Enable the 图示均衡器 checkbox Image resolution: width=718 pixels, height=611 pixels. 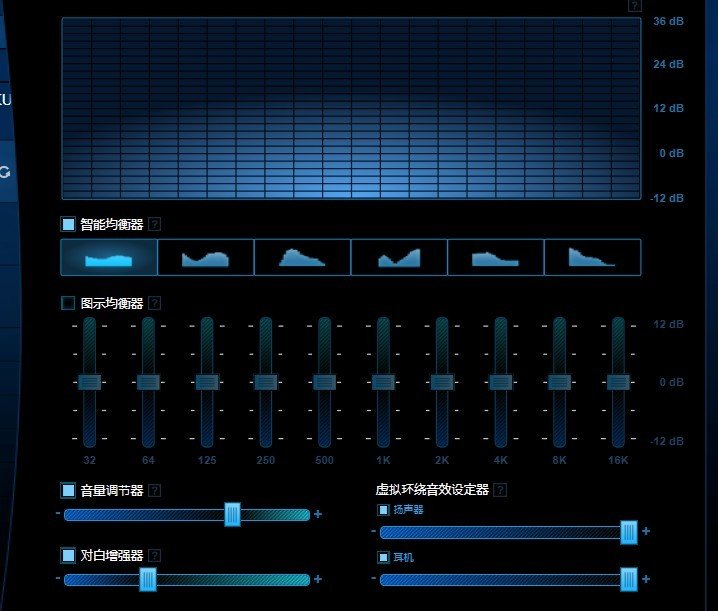(x=68, y=303)
